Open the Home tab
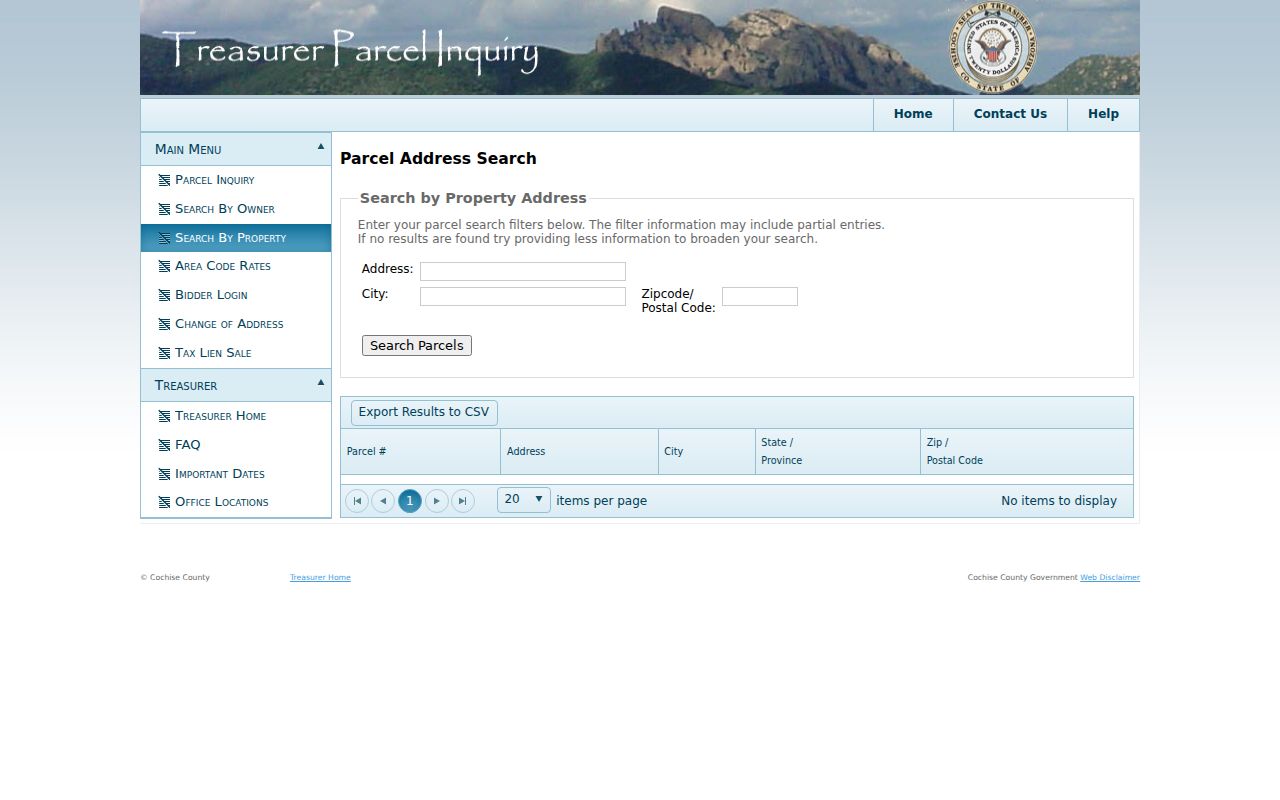This screenshot has width=1280, height=800. [913, 114]
